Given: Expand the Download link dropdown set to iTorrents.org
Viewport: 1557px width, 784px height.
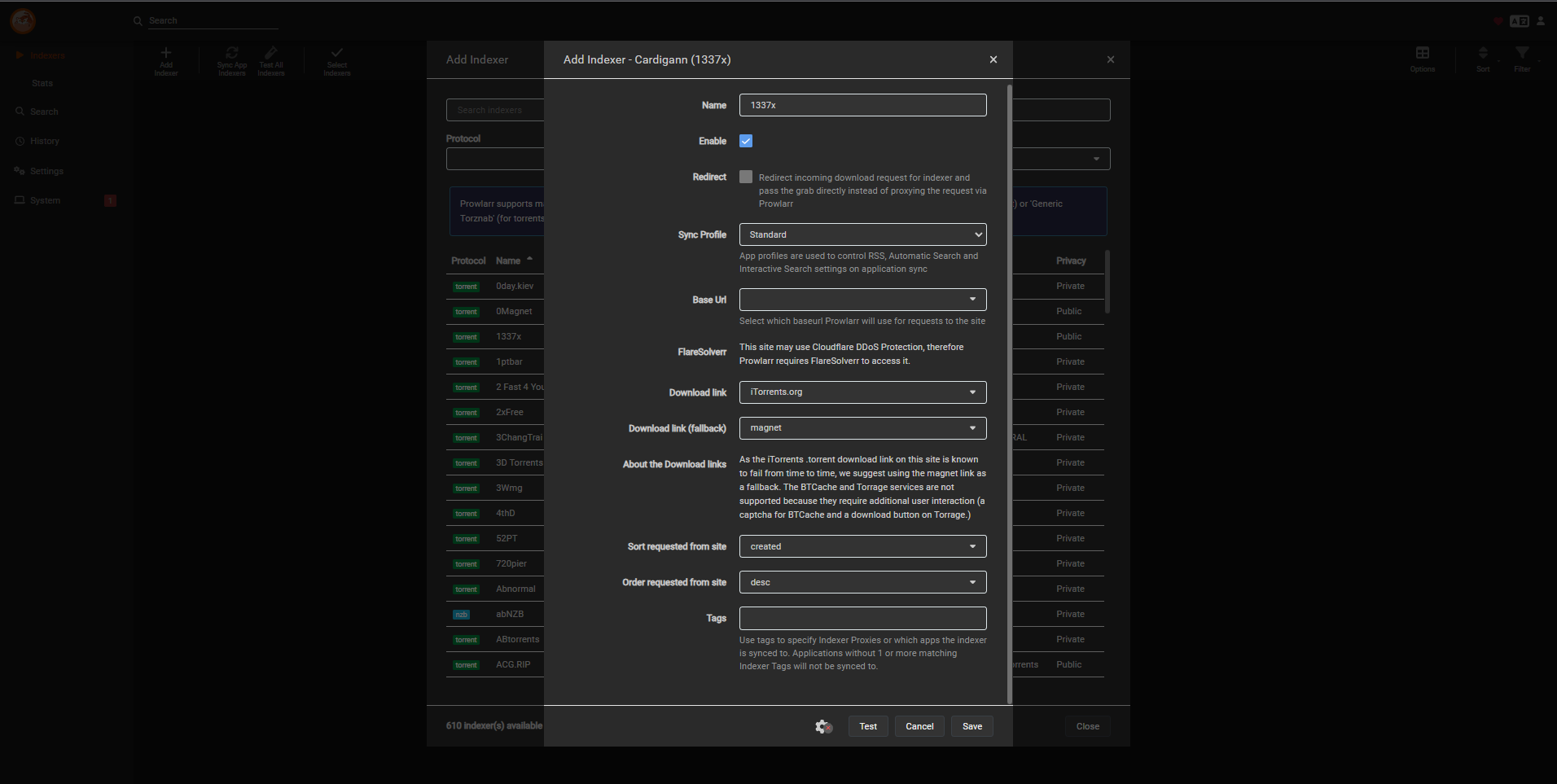Looking at the screenshot, I should [862, 392].
